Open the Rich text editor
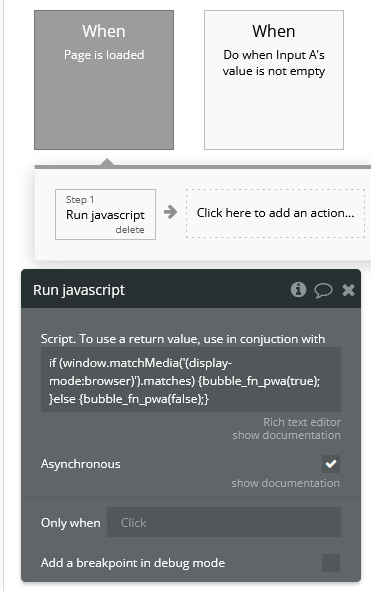This screenshot has height=591, width=371. (302, 422)
